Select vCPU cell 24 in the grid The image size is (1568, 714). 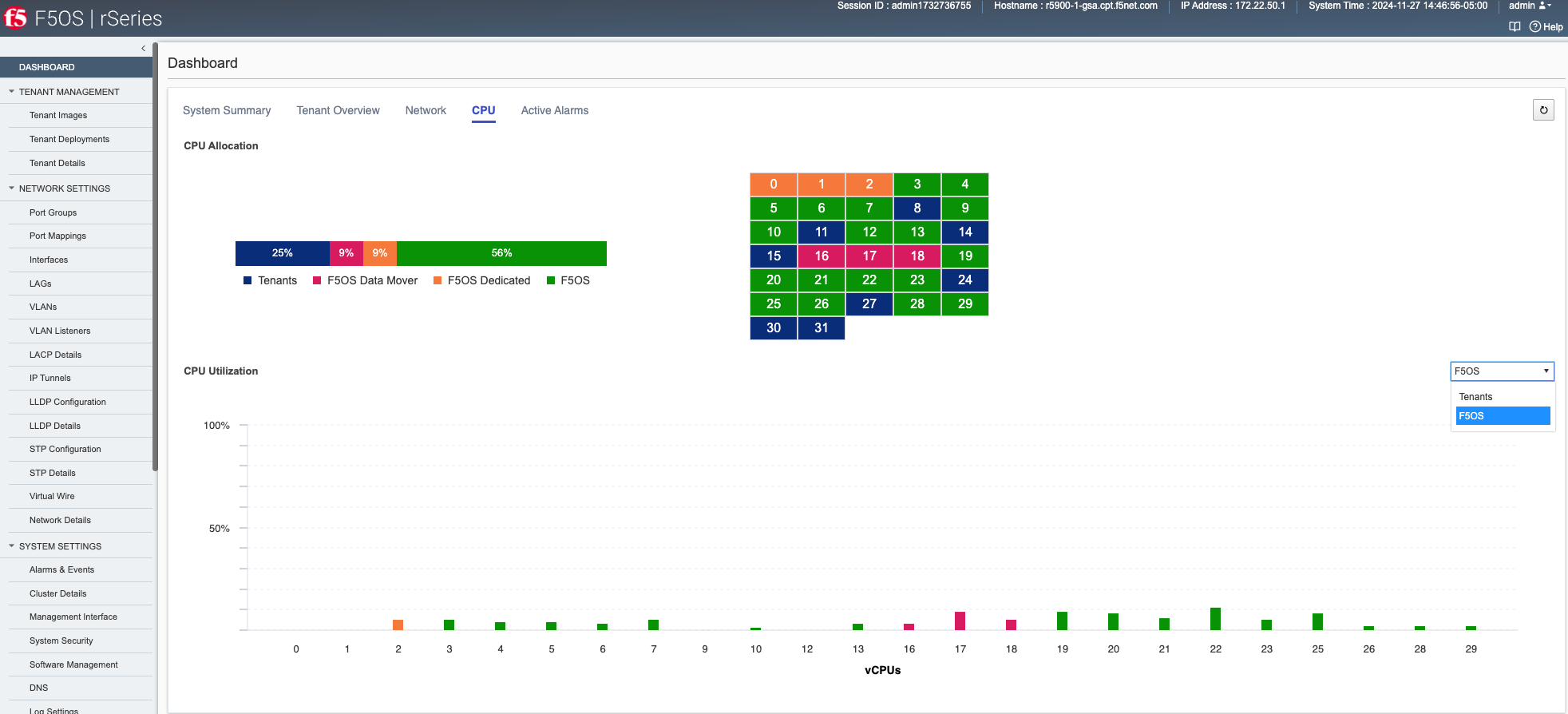tap(965, 280)
